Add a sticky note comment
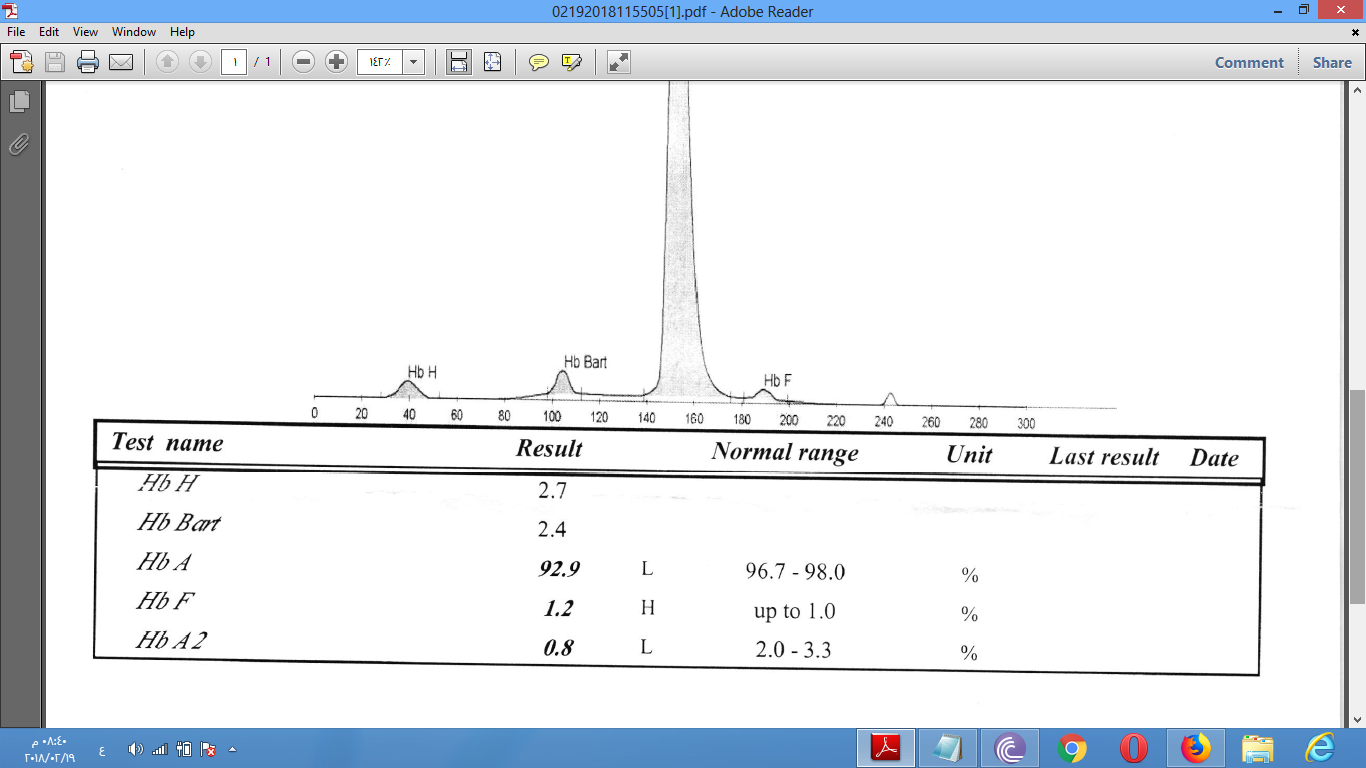This screenshot has height=768, width=1366. [539, 62]
